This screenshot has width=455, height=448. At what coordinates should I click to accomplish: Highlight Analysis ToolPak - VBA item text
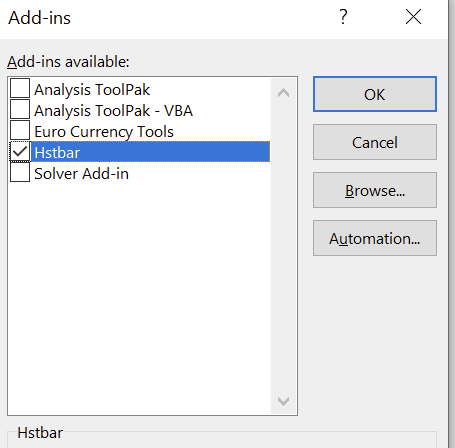pos(113,111)
